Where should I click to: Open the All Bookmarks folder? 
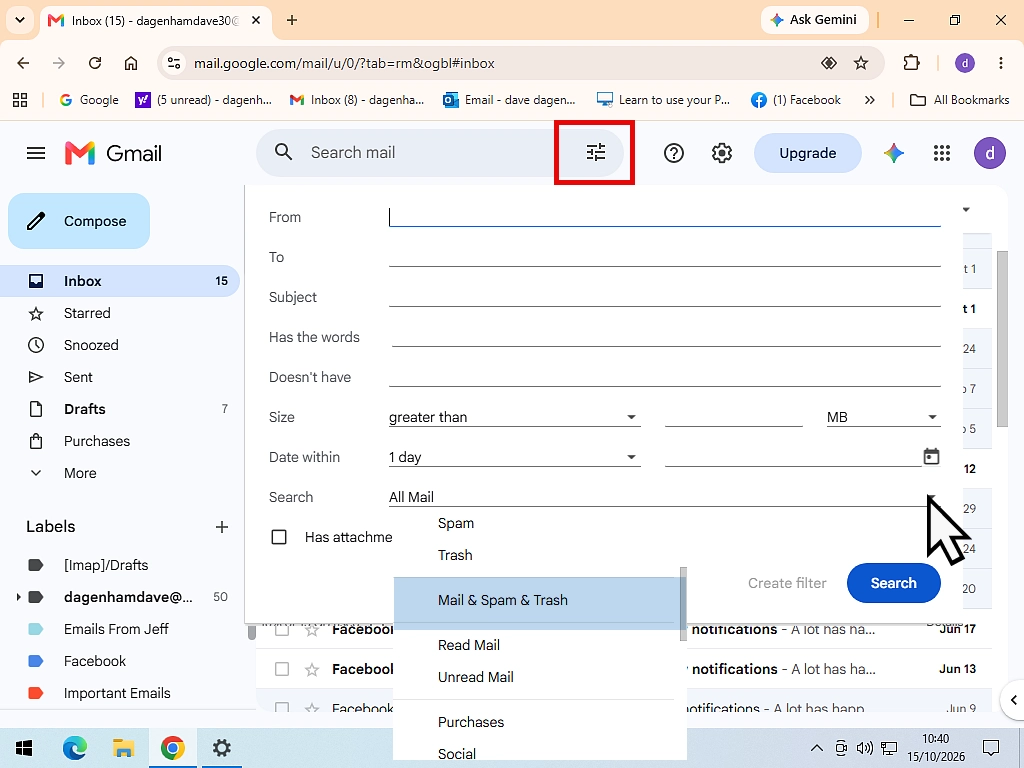tap(959, 100)
